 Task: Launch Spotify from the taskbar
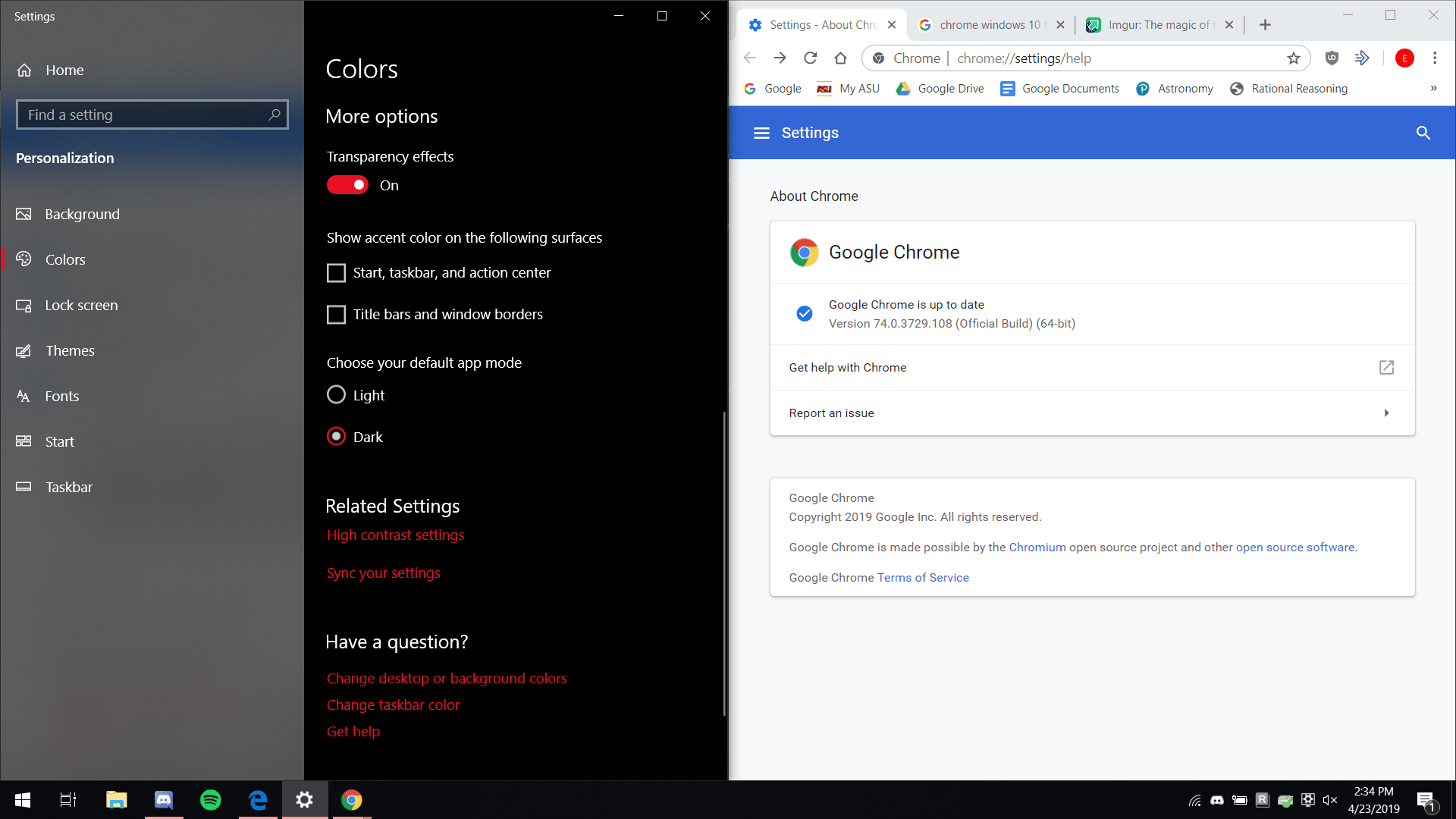[x=210, y=799]
